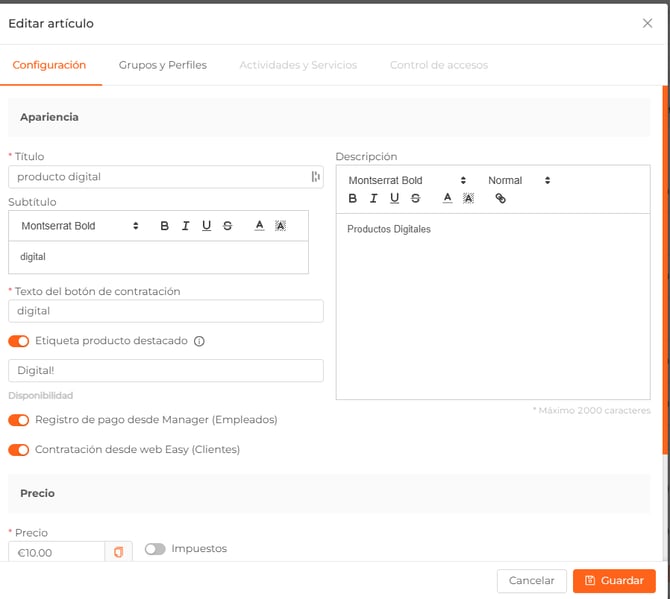Screen dimensions: 670x599
Task: Click the Cancelar button
Action: (531, 581)
